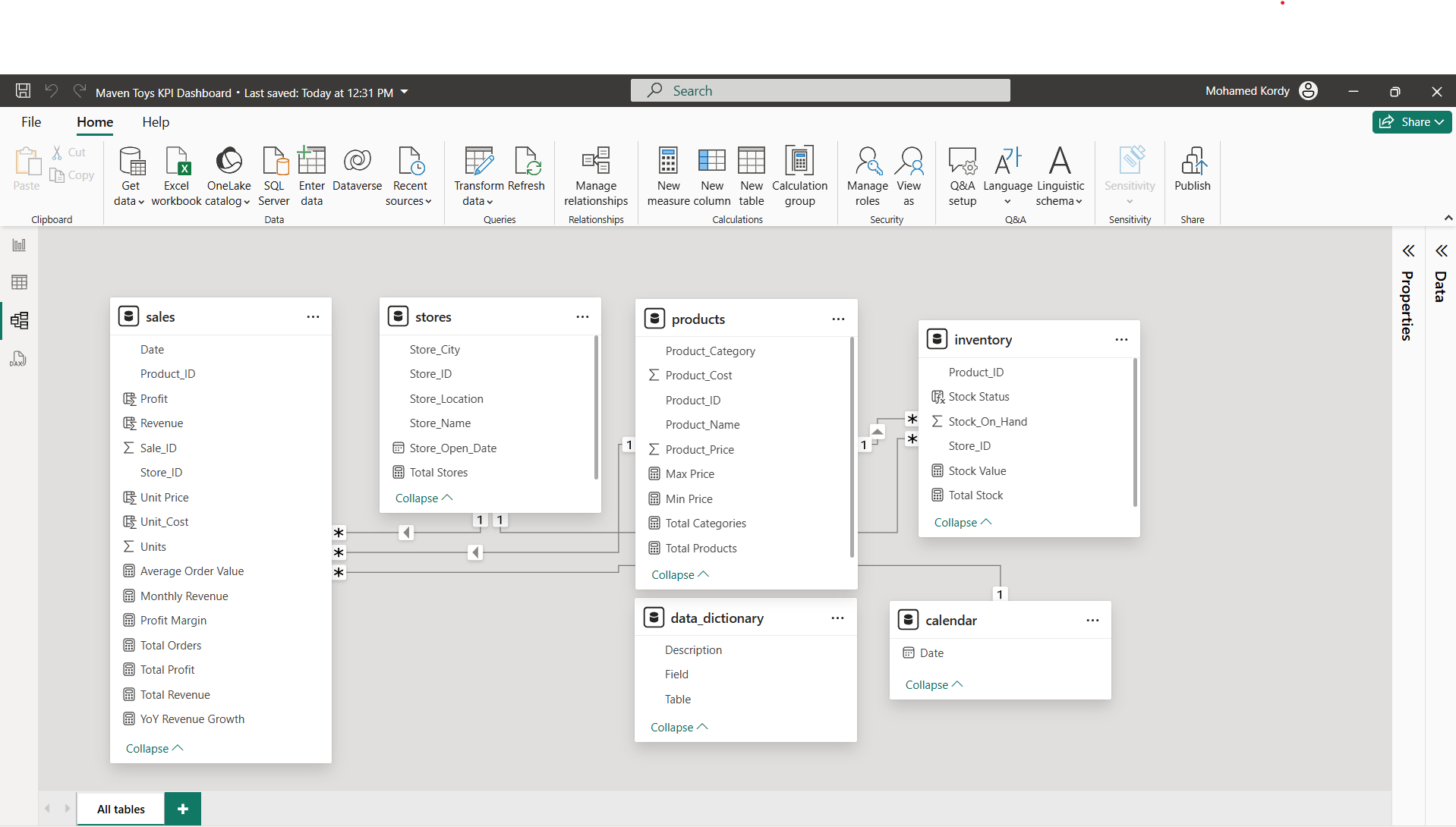Switch to Table view in sidebar
The image size is (1456, 827).
click(19, 282)
